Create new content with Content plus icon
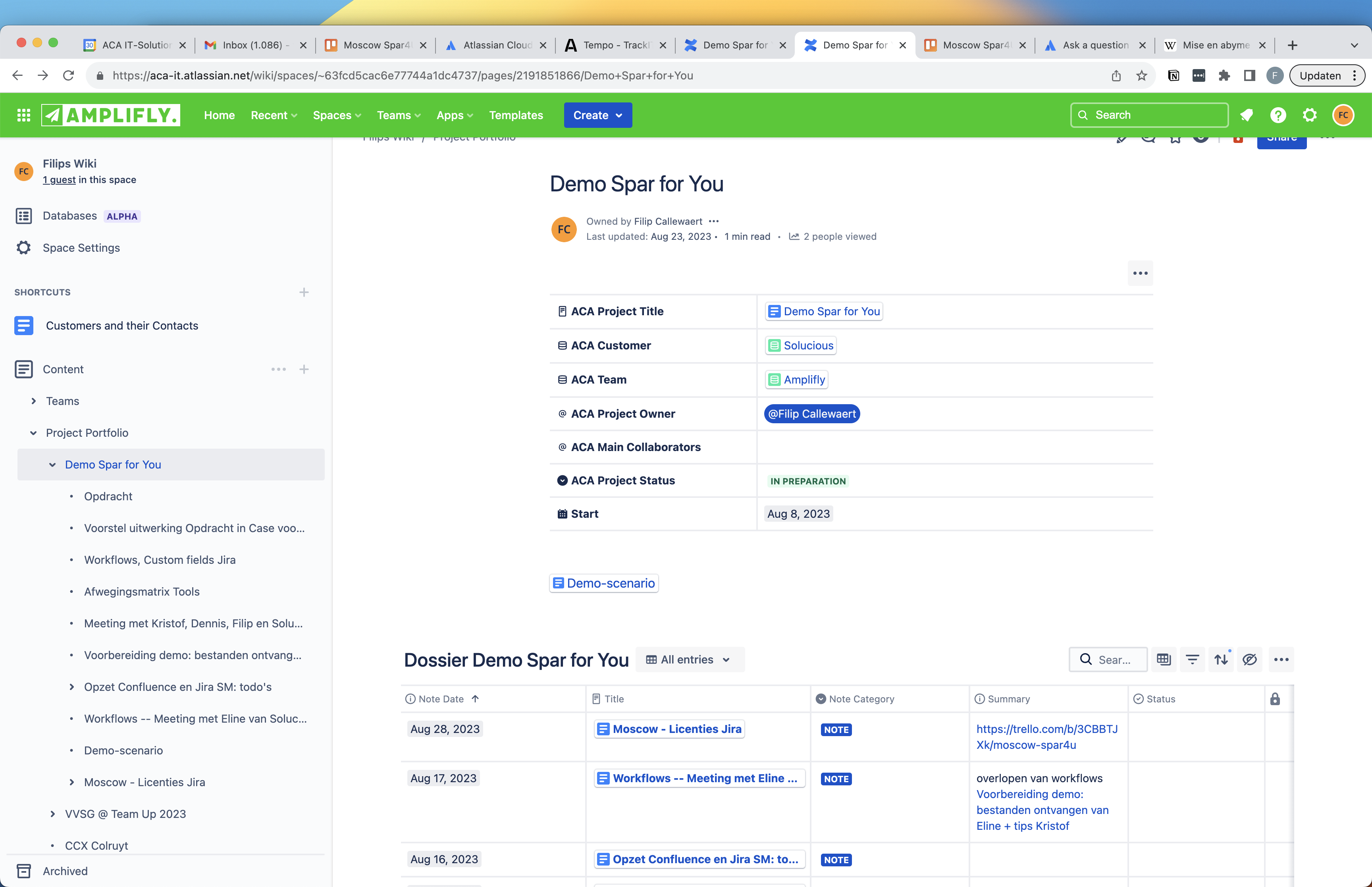1372x887 pixels. (x=304, y=369)
